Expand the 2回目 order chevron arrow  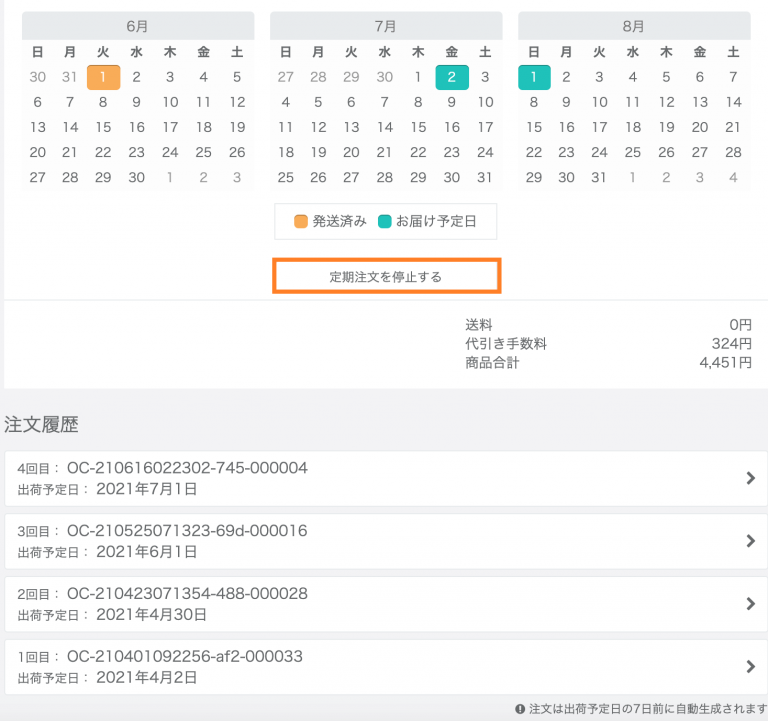pyautogui.click(x=751, y=604)
